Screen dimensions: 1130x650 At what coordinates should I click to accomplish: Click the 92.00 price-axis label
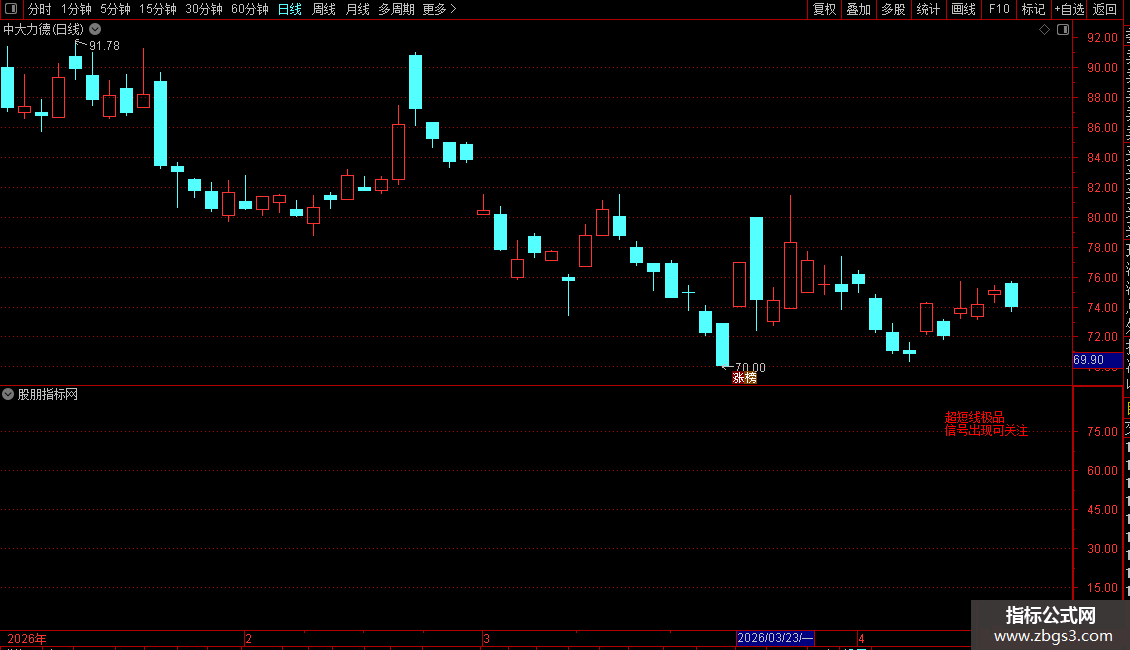point(1102,37)
